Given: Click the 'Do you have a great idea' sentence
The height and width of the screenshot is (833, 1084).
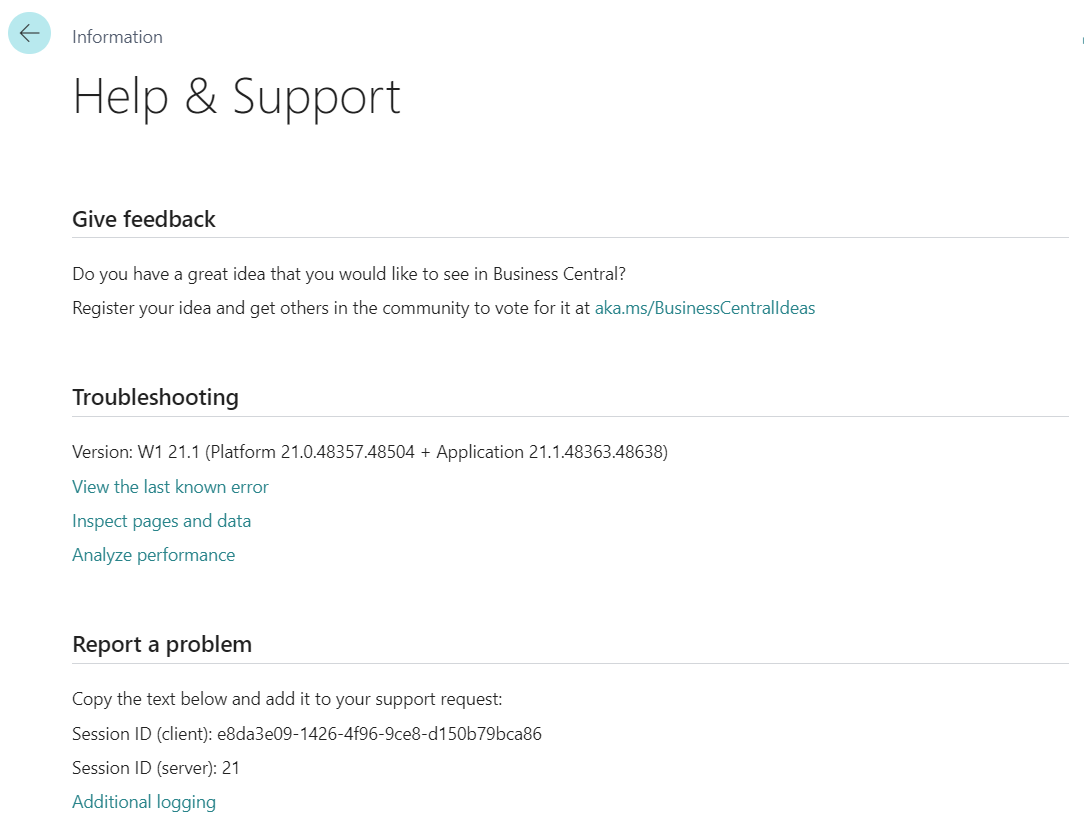Looking at the screenshot, I should pos(348,274).
